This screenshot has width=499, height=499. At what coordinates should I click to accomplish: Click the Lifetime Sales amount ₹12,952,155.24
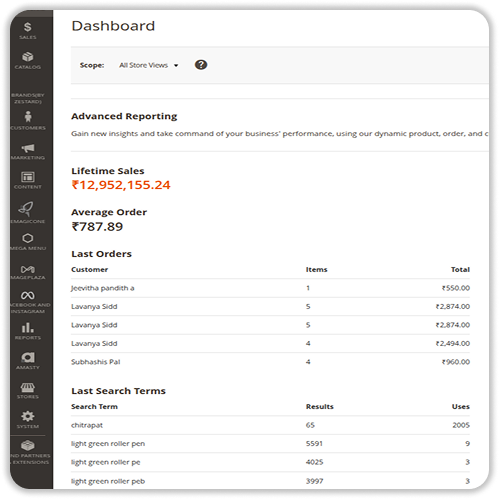(x=121, y=185)
